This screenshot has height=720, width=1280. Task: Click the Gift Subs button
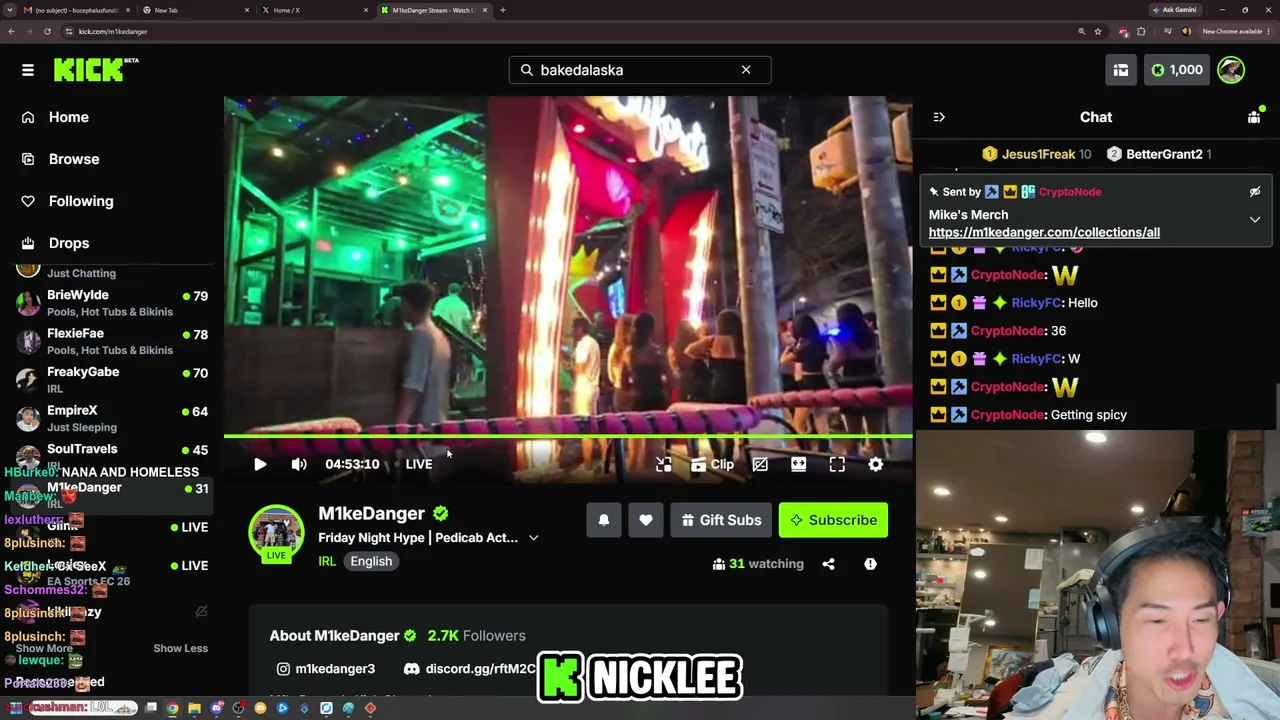point(721,520)
